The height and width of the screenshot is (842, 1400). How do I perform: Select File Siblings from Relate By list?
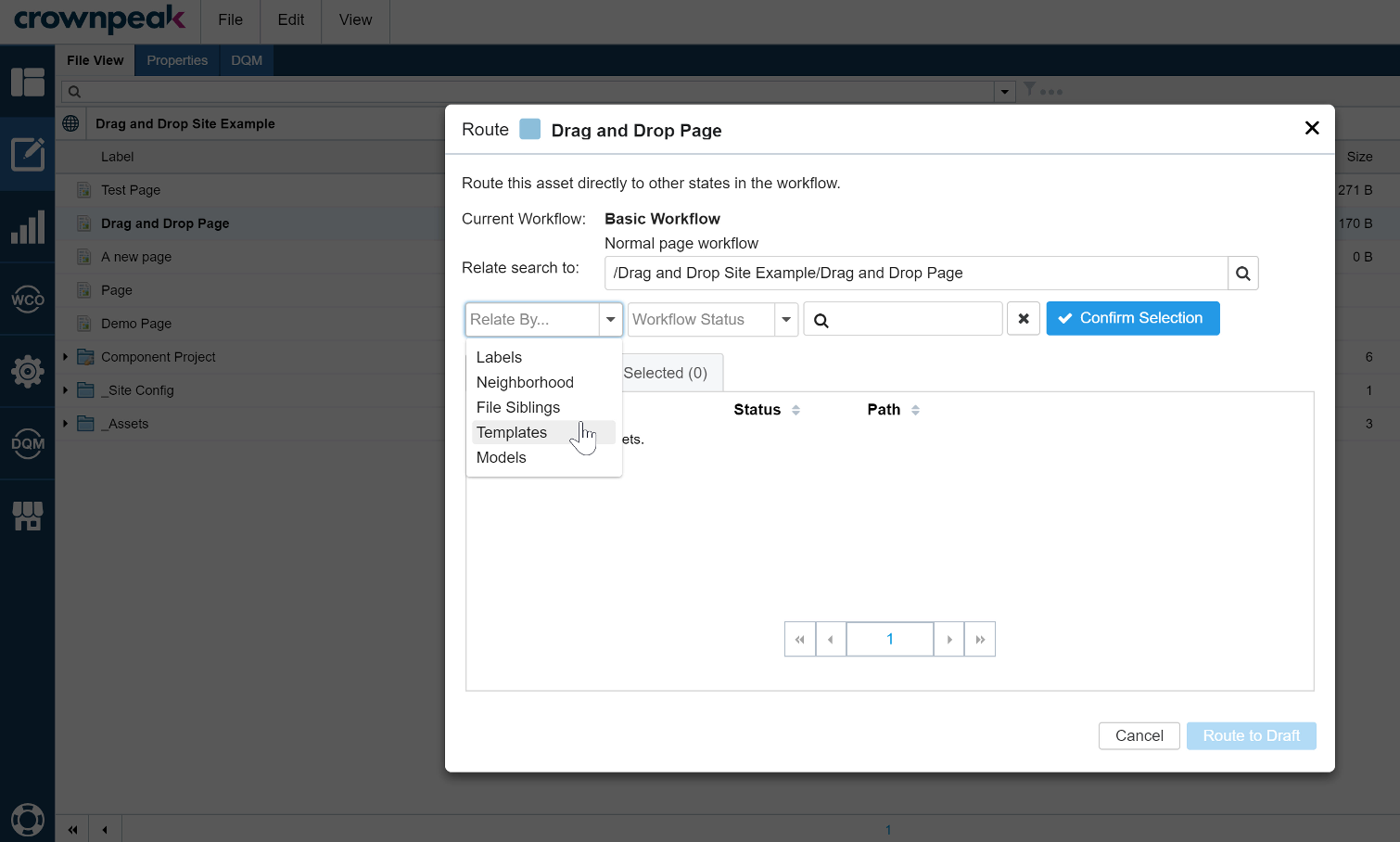point(543,407)
